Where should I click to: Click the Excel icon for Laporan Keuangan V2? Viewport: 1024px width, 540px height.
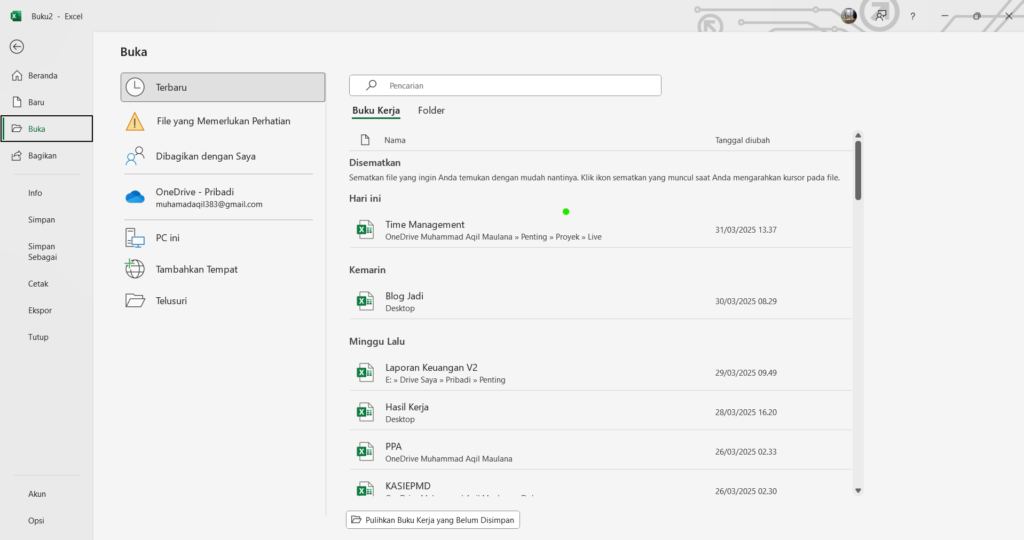pyautogui.click(x=365, y=373)
